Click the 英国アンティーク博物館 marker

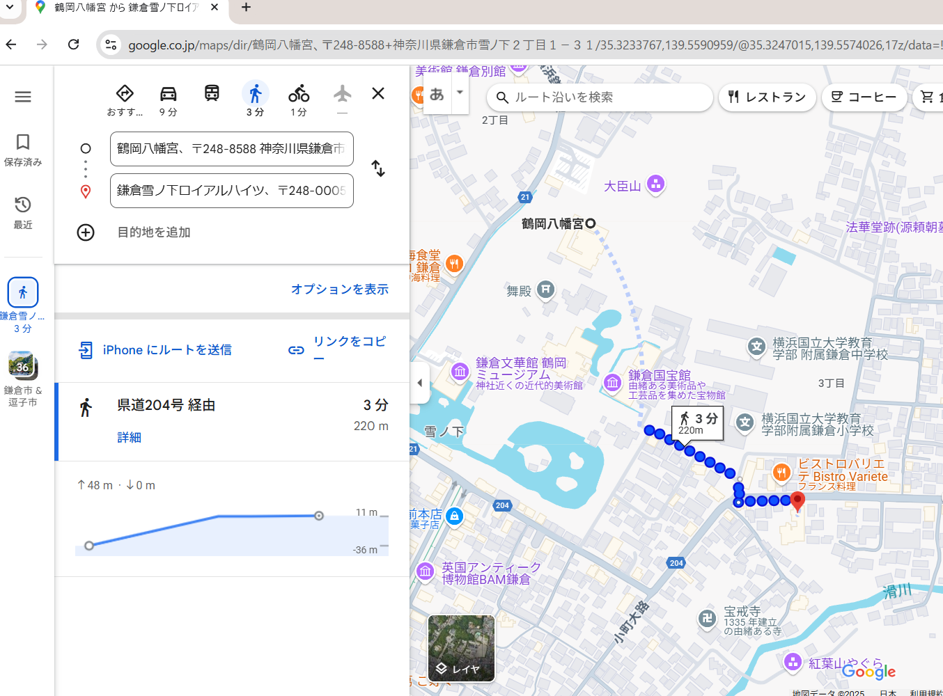click(x=425, y=571)
